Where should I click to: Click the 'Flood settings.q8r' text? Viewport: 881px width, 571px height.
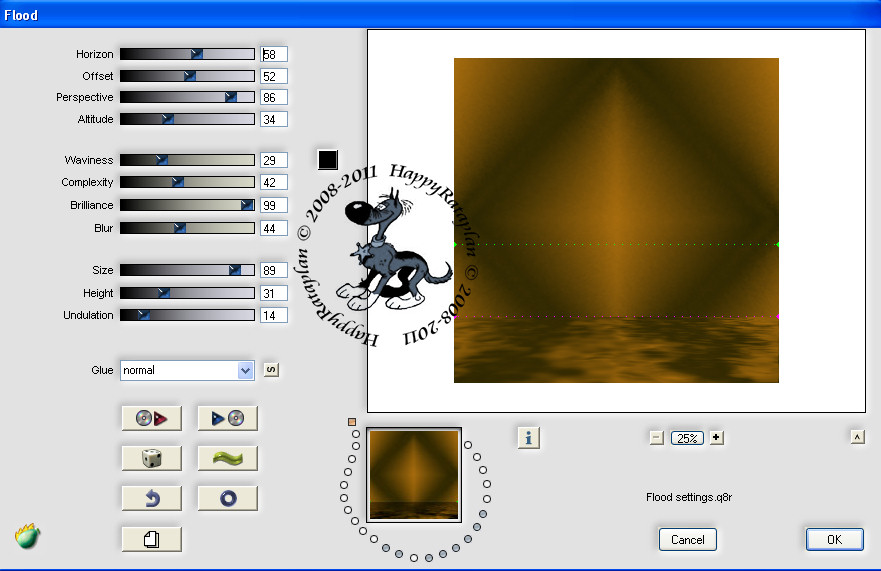click(x=689, y=497)
